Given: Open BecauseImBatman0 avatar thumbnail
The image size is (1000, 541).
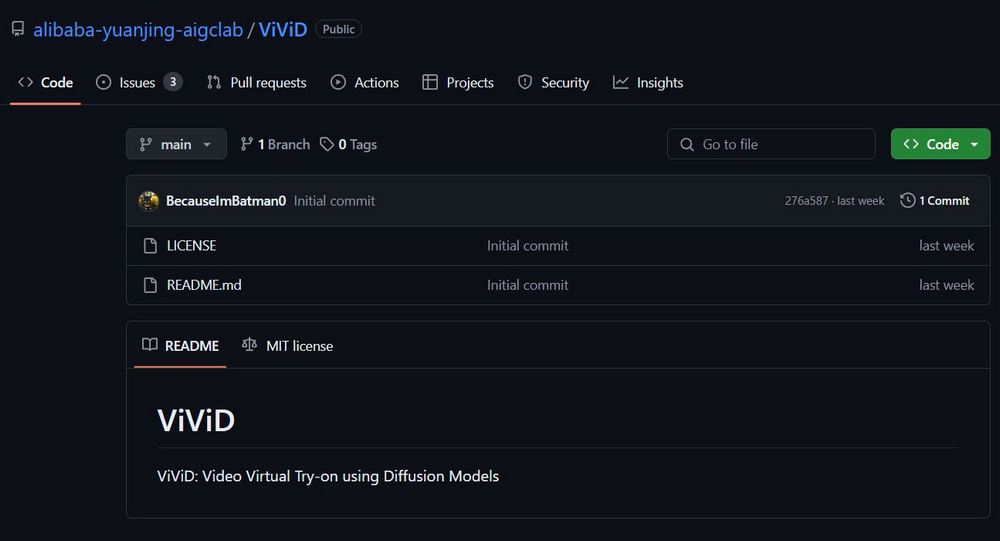Looking at the screenshot, I should pos(149,201).
